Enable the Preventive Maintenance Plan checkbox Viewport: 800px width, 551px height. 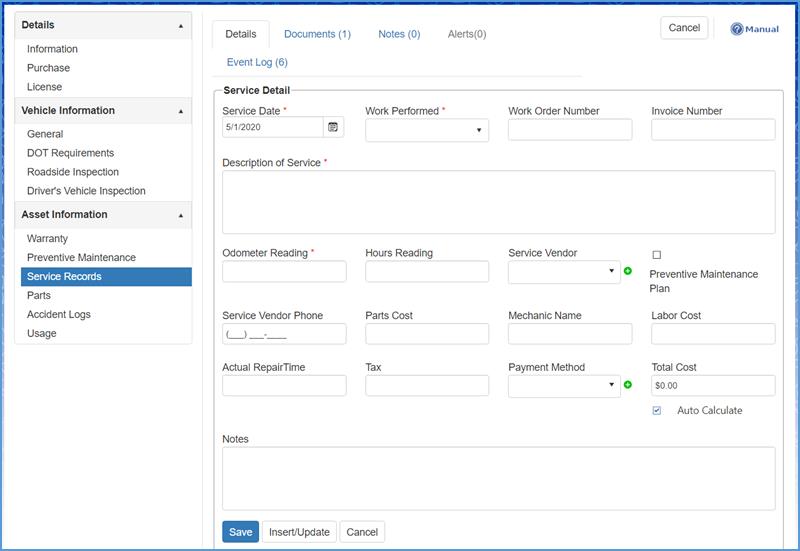tap(656, 255)
